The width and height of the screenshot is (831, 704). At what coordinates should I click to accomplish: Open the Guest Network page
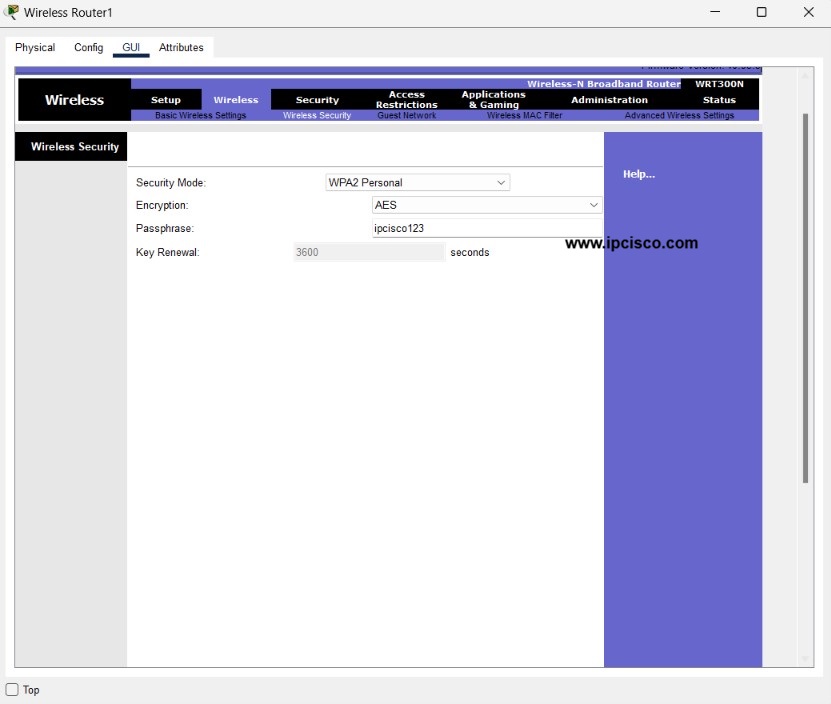406,115
